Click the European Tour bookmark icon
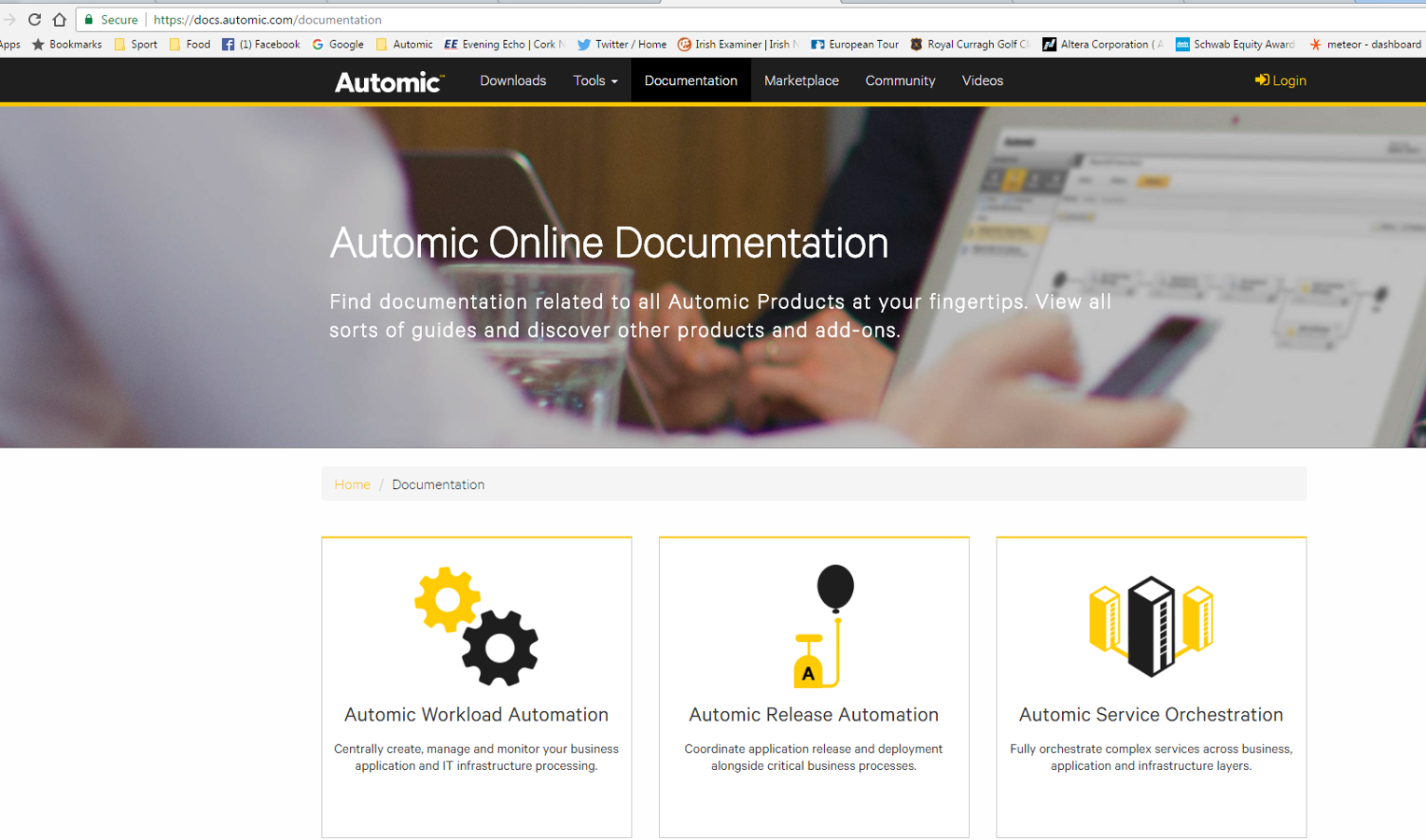Image resolution: width=1426 pixels, height=840 pixels. [816, 43]
